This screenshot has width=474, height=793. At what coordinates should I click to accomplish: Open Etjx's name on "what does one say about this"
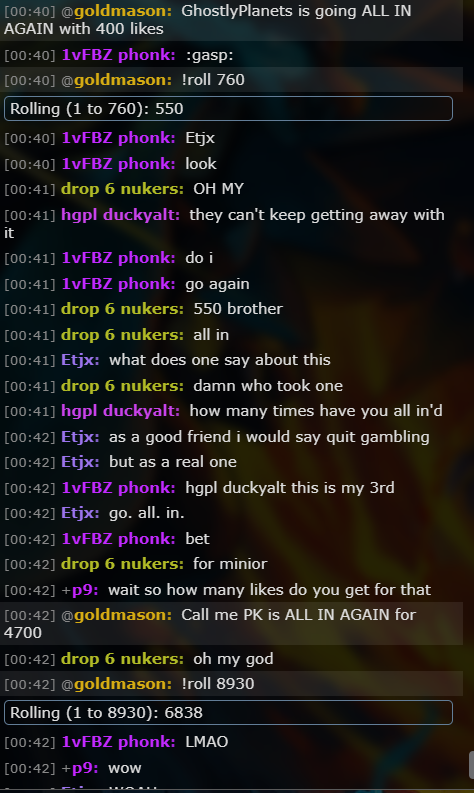80,360
